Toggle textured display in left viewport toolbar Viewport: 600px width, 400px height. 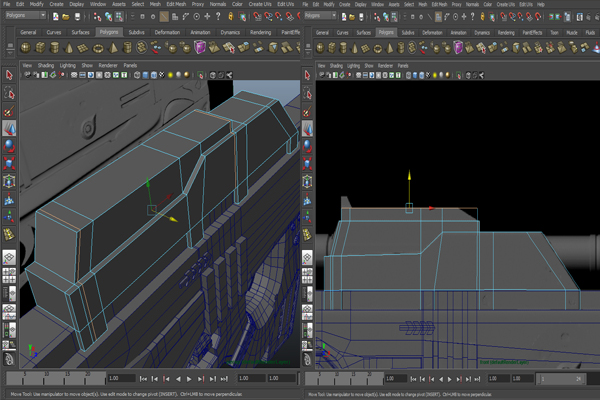pos(162,75)
